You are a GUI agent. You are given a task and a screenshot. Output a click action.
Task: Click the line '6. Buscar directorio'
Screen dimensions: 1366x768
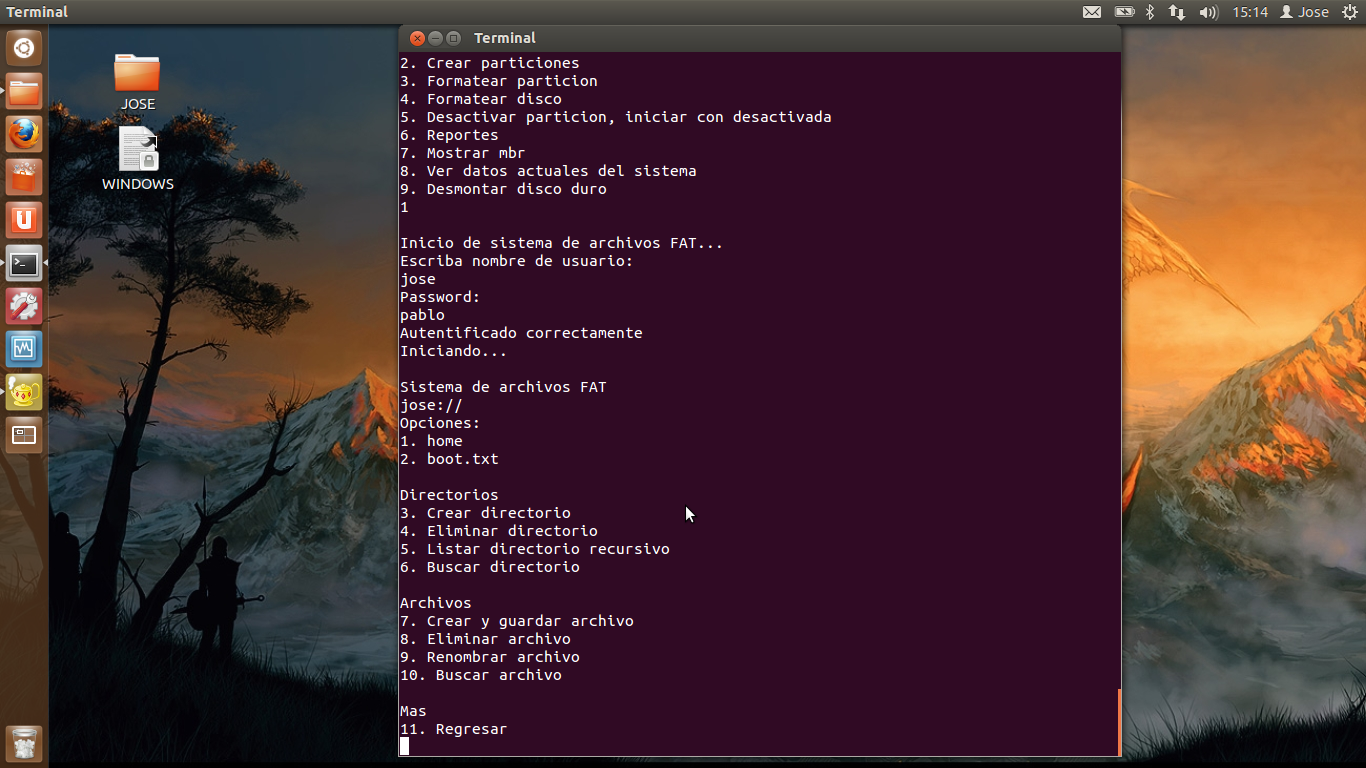[x=489, y=567]
